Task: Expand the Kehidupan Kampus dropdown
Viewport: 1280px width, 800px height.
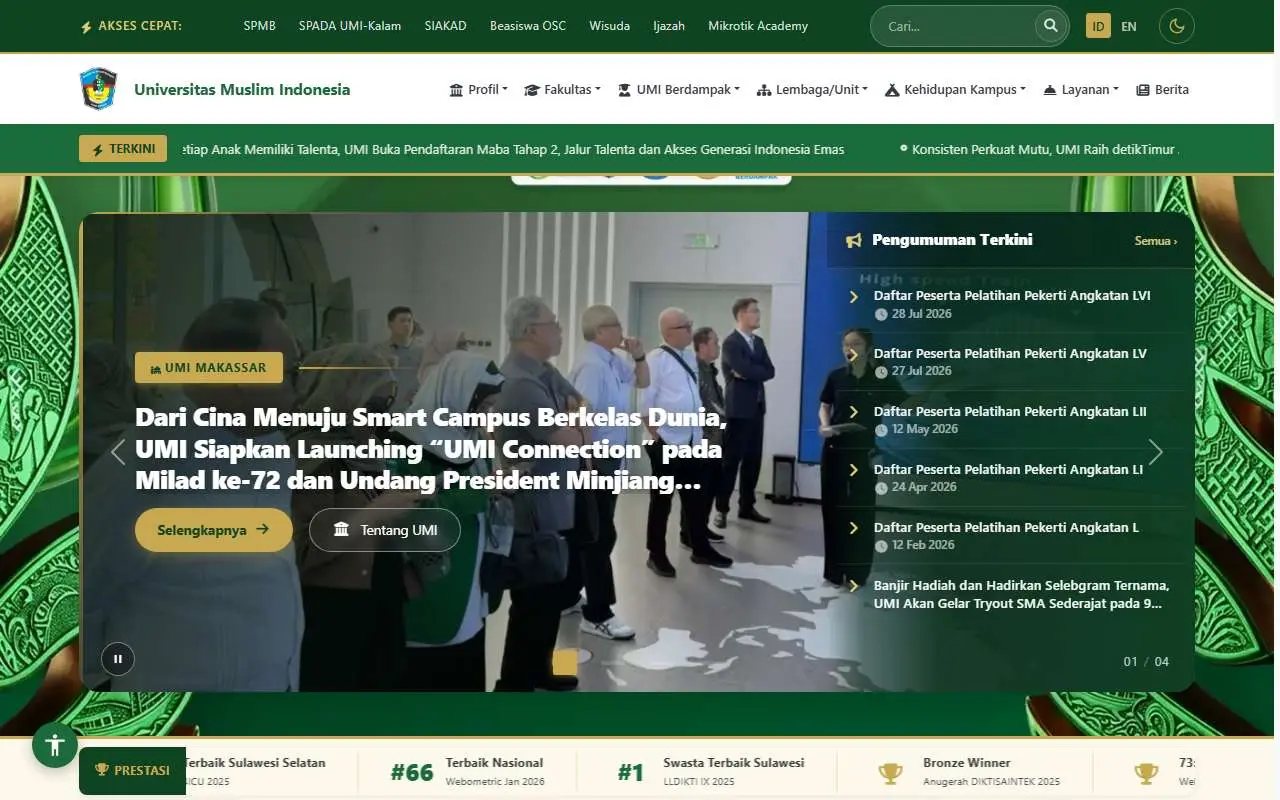Action: [x=956, y=89]
